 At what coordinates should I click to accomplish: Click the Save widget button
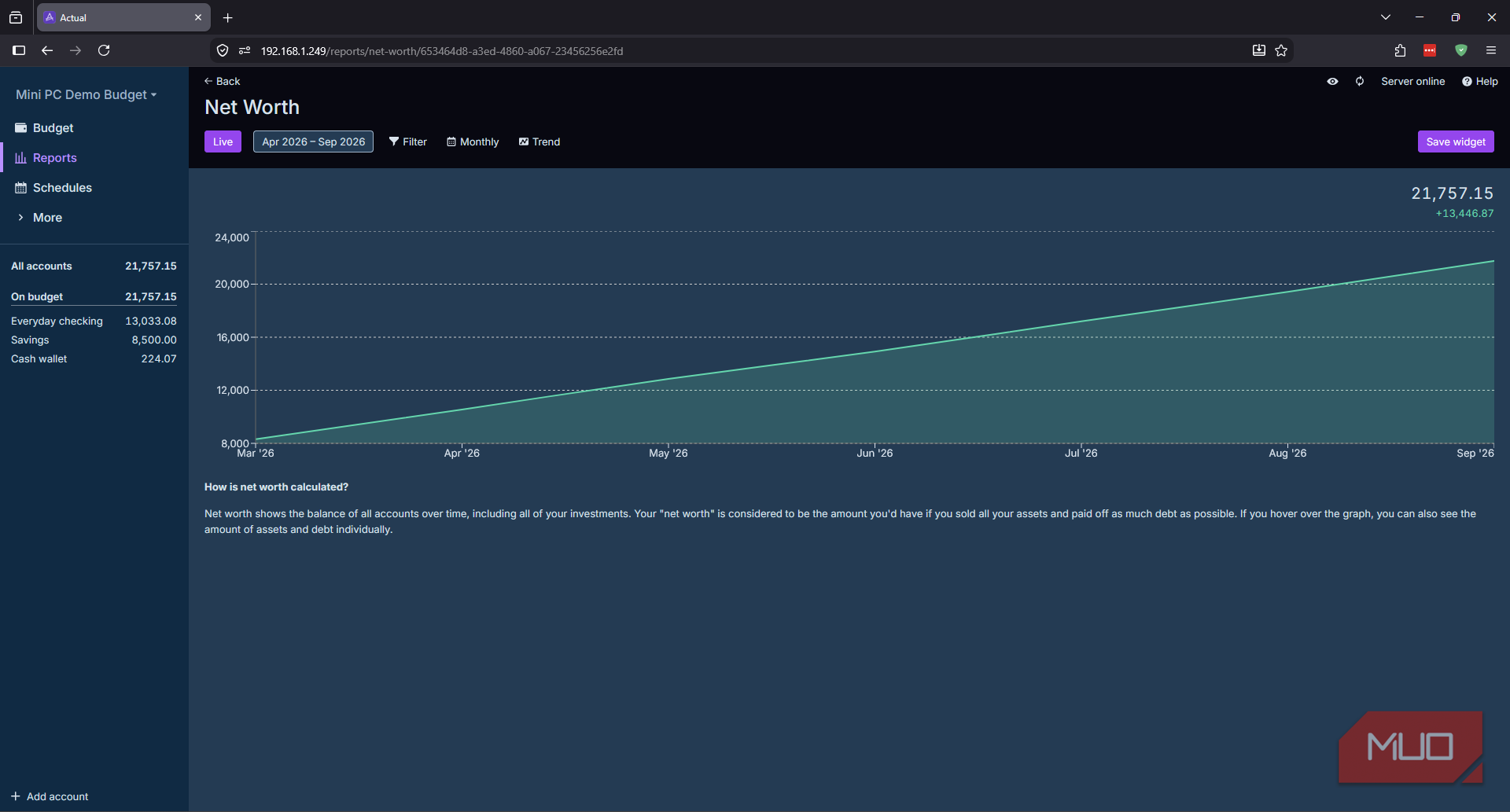(1456, 141)
